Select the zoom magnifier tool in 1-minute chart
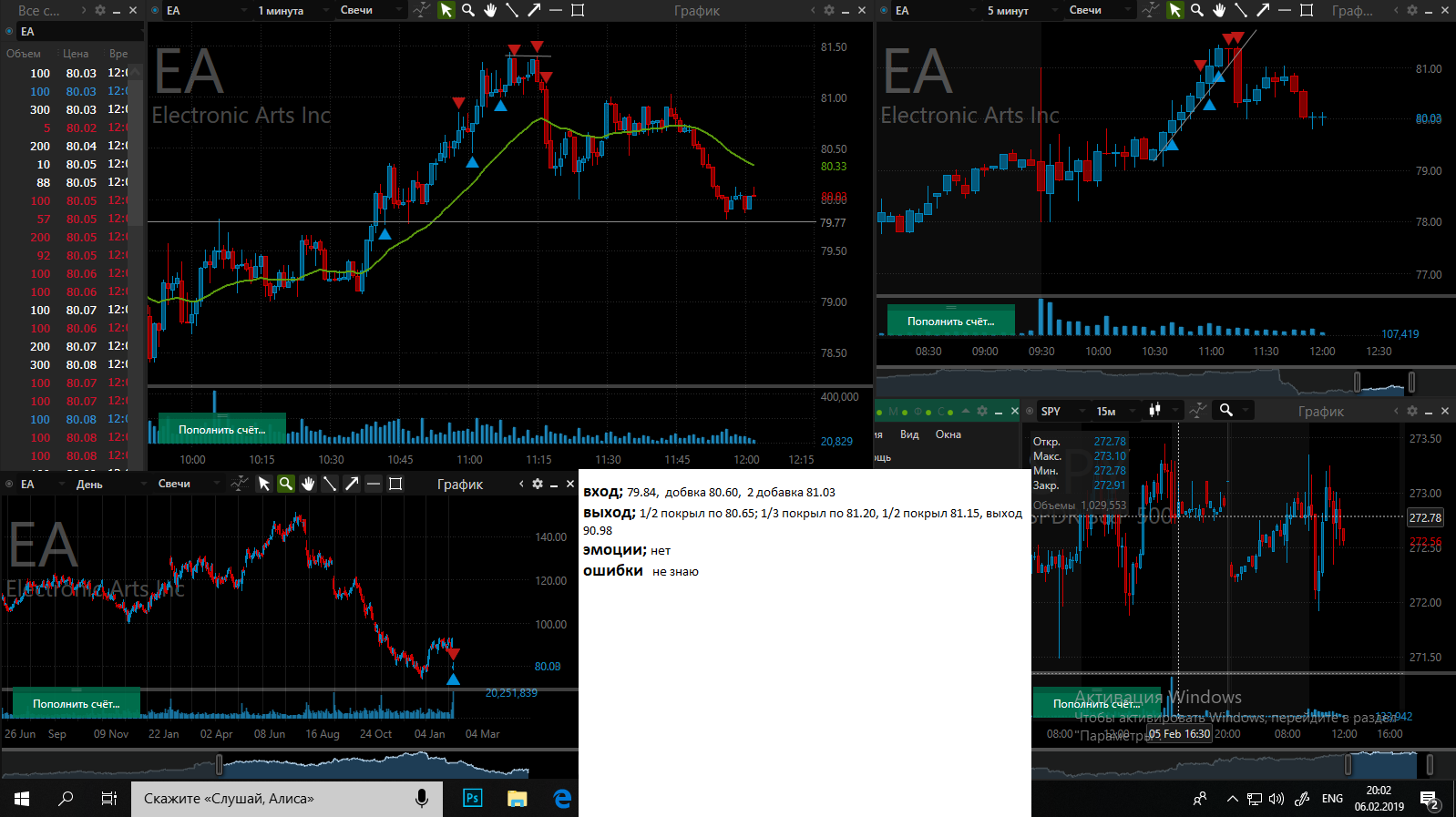 pos(468,10)
